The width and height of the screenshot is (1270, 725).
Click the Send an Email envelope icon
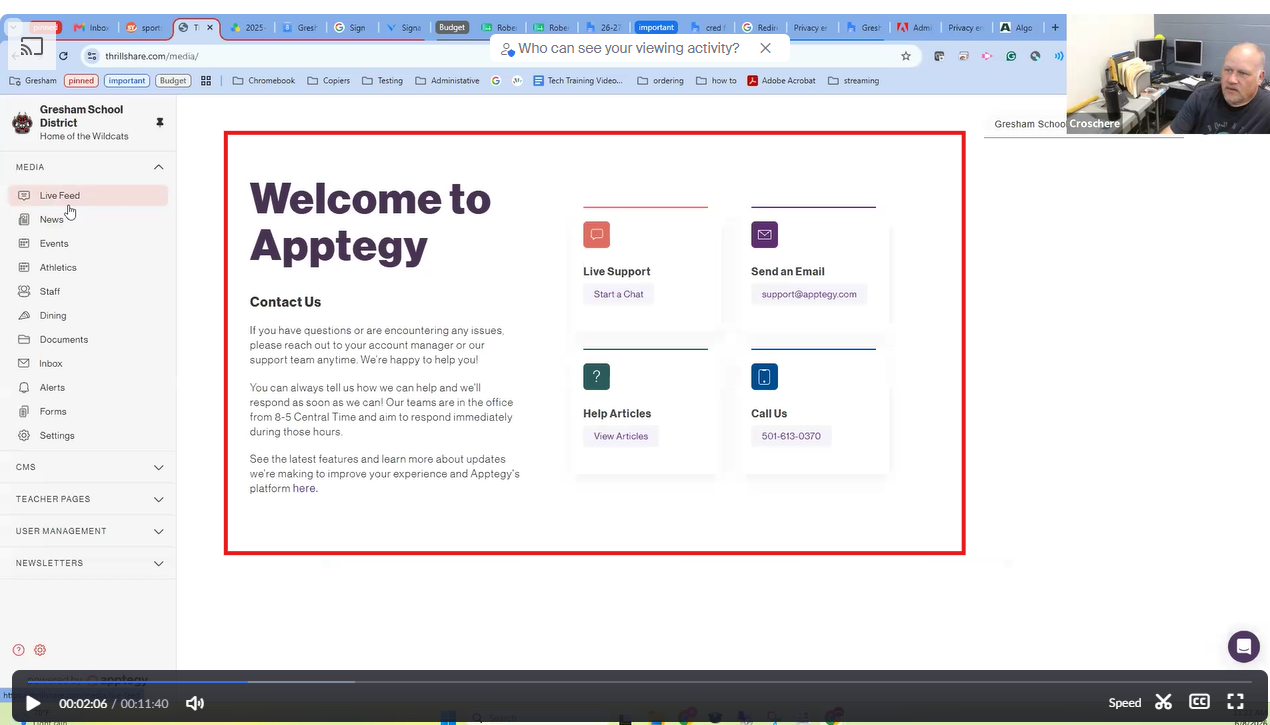coord(764,235)
